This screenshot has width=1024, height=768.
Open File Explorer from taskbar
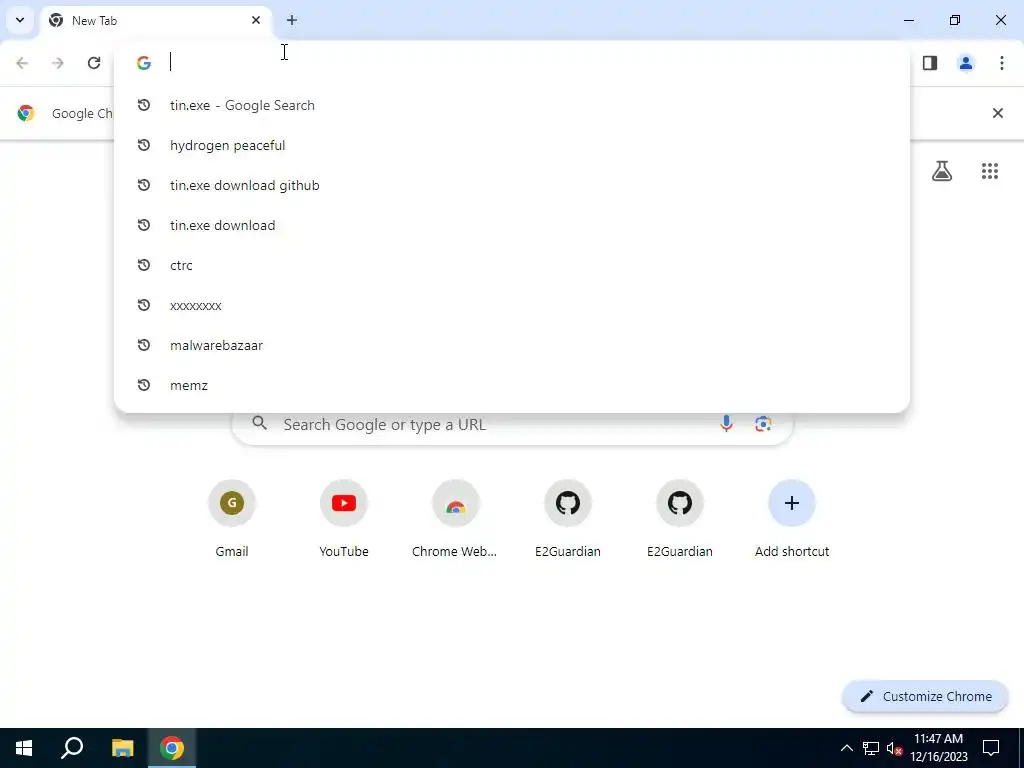tap(122, 748)
